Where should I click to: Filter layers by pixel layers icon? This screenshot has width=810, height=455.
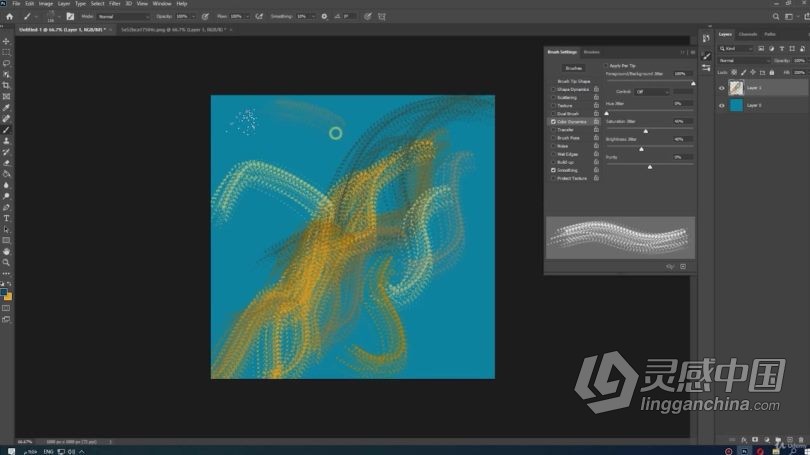[761, 49]
